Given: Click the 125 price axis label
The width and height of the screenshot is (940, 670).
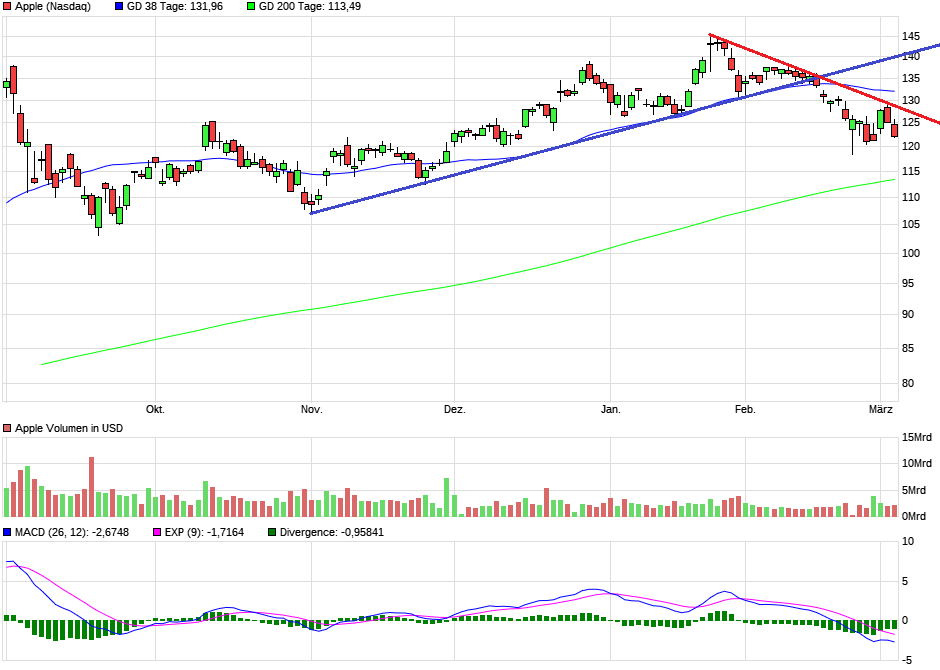Looking at the screenshot, I should [x=911, y=123].
